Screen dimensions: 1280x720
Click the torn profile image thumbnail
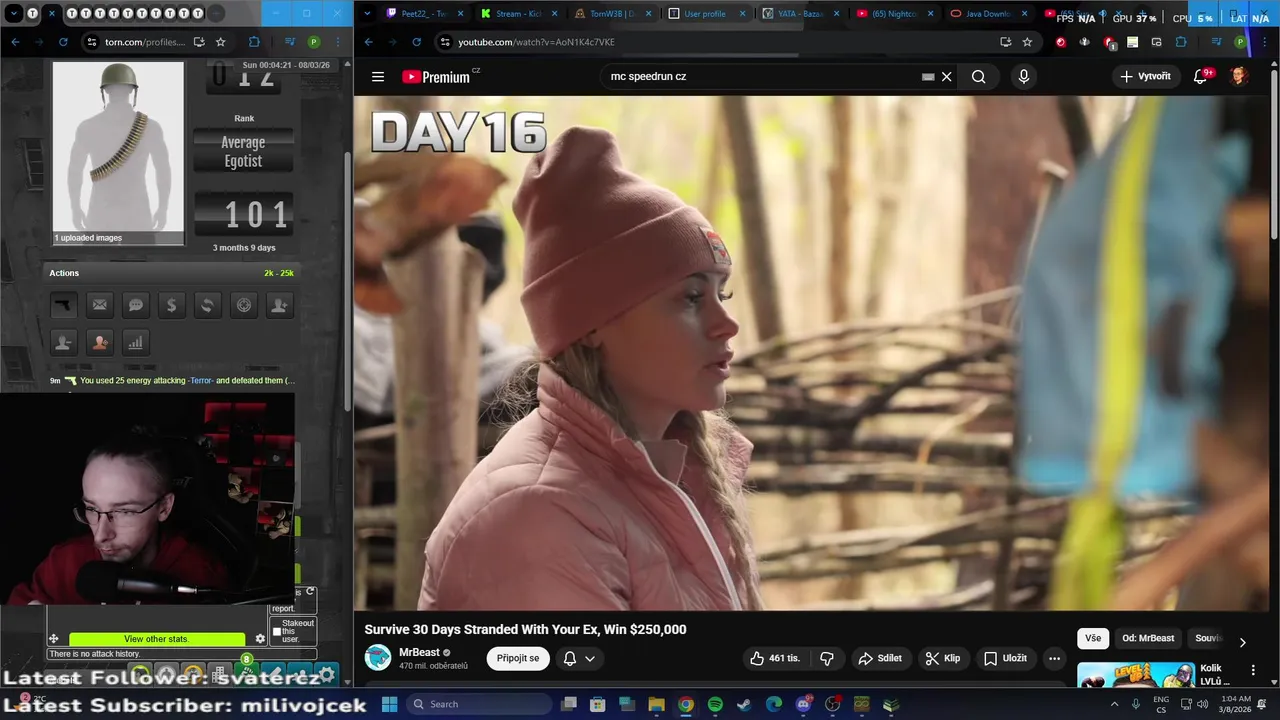pyautogui.click(x=118, y=147)
